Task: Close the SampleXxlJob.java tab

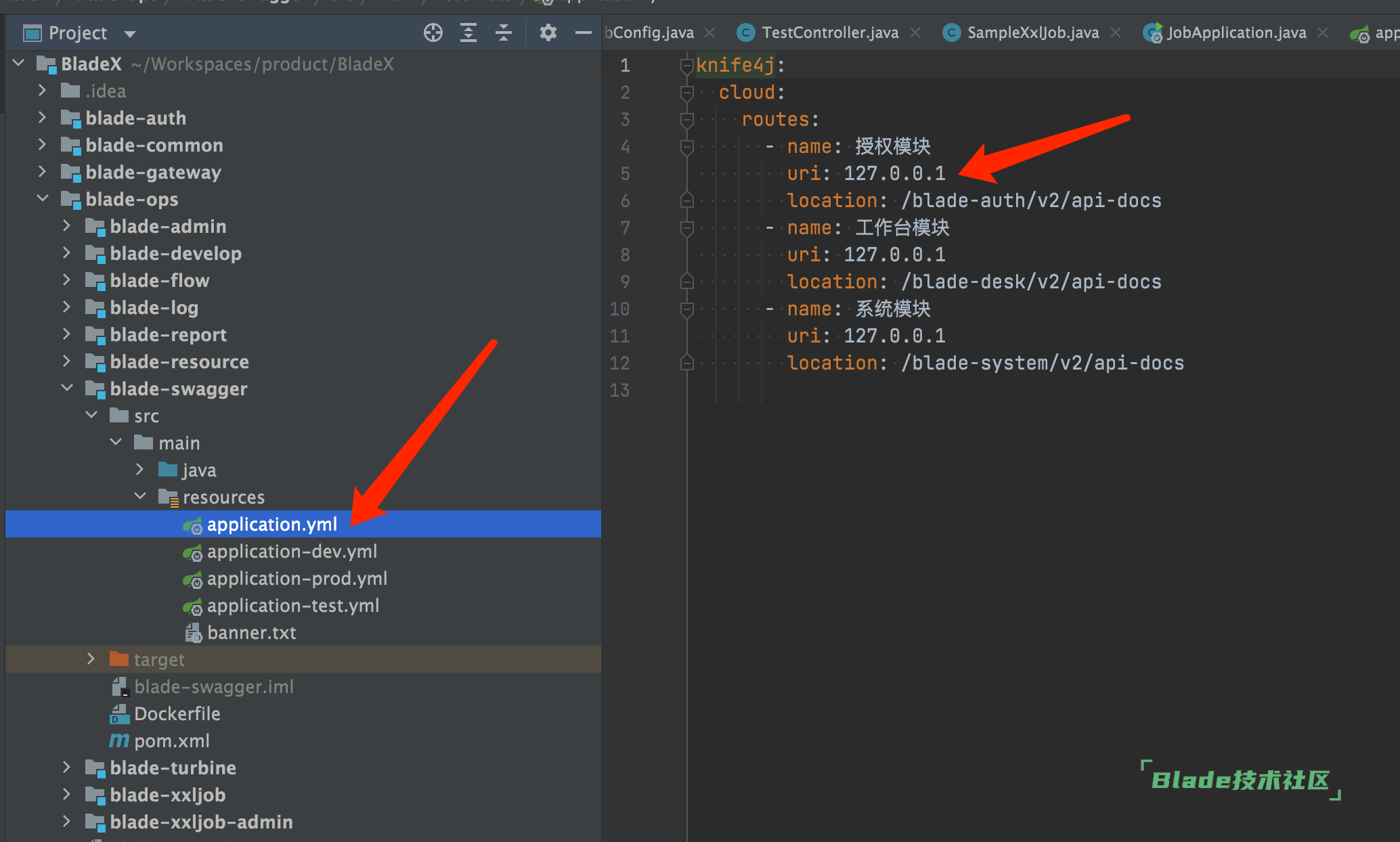Action: pos(1116,32)
